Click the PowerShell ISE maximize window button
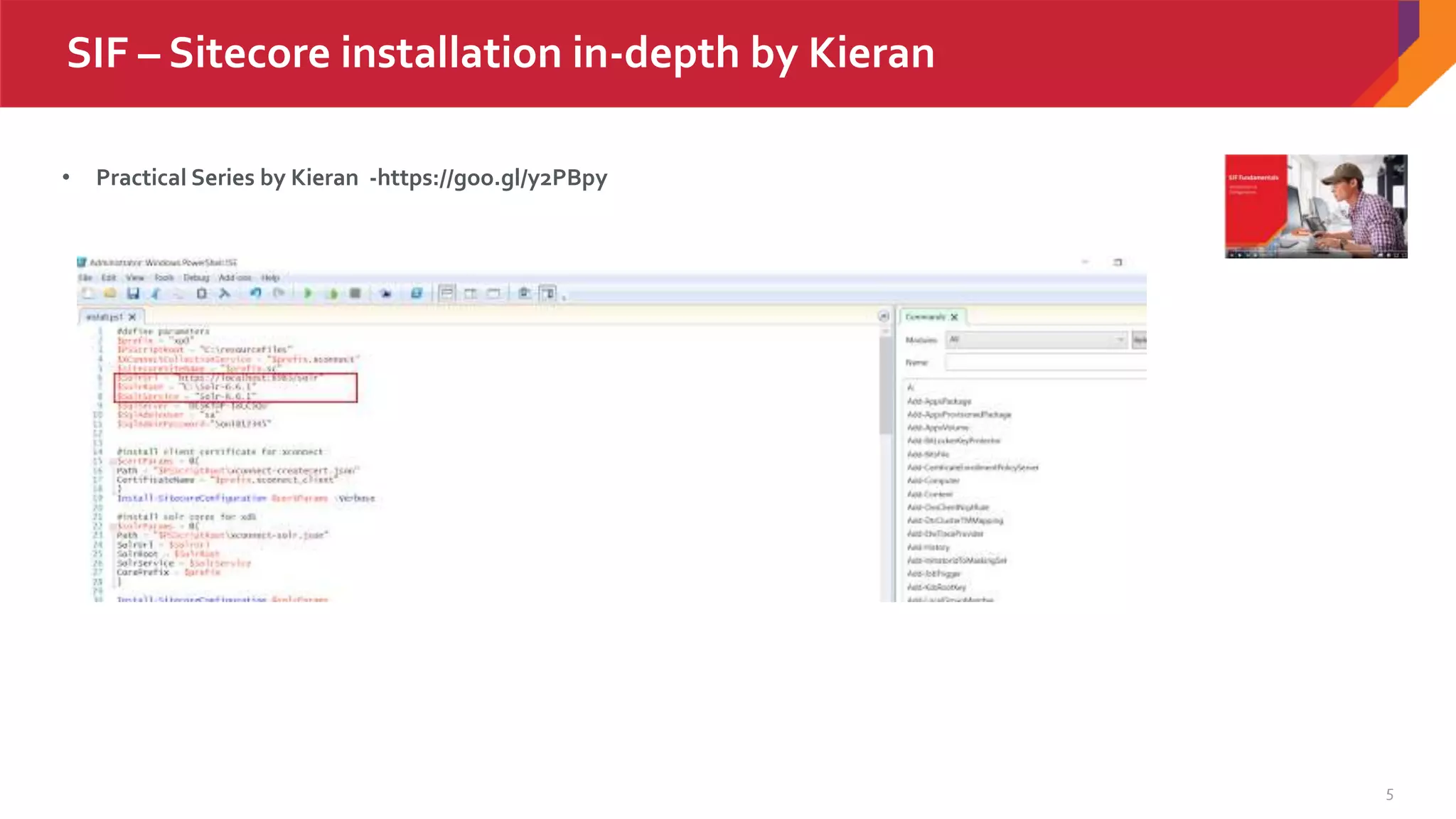 click(1118, 262)
